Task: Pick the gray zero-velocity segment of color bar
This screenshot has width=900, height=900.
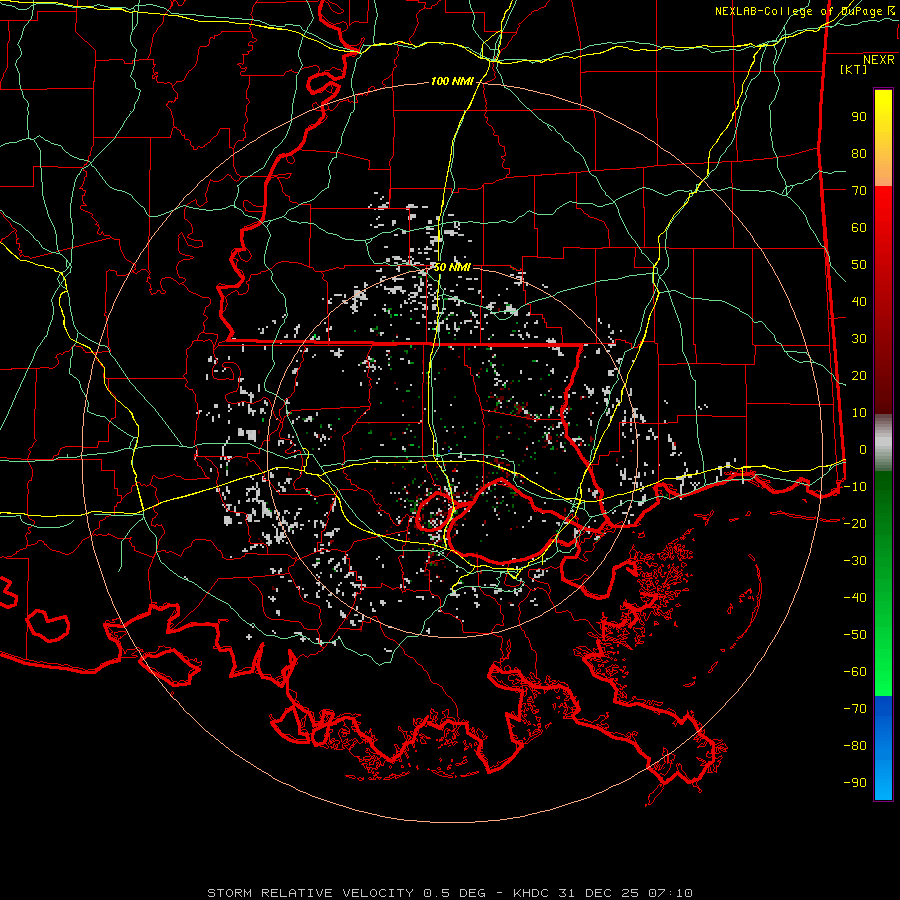Action: [x=883, y=443]
